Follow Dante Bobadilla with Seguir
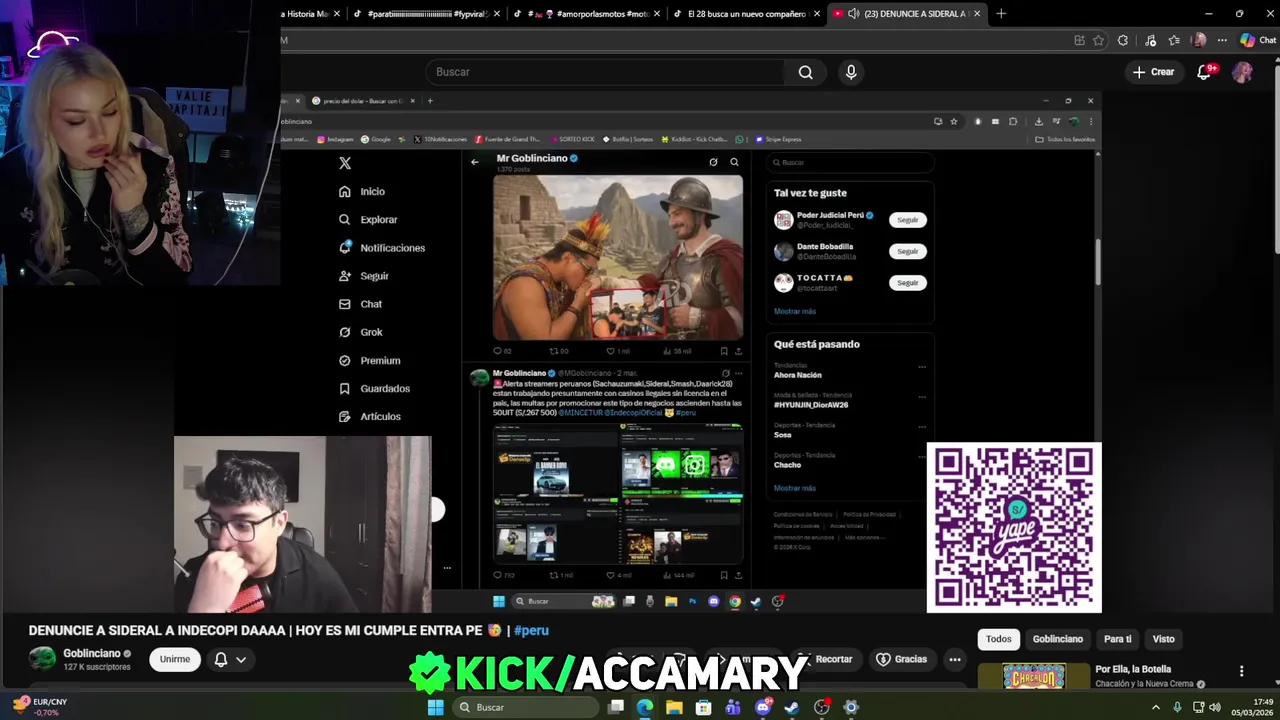The image size is (1280, 720). [x=907, y=251]
